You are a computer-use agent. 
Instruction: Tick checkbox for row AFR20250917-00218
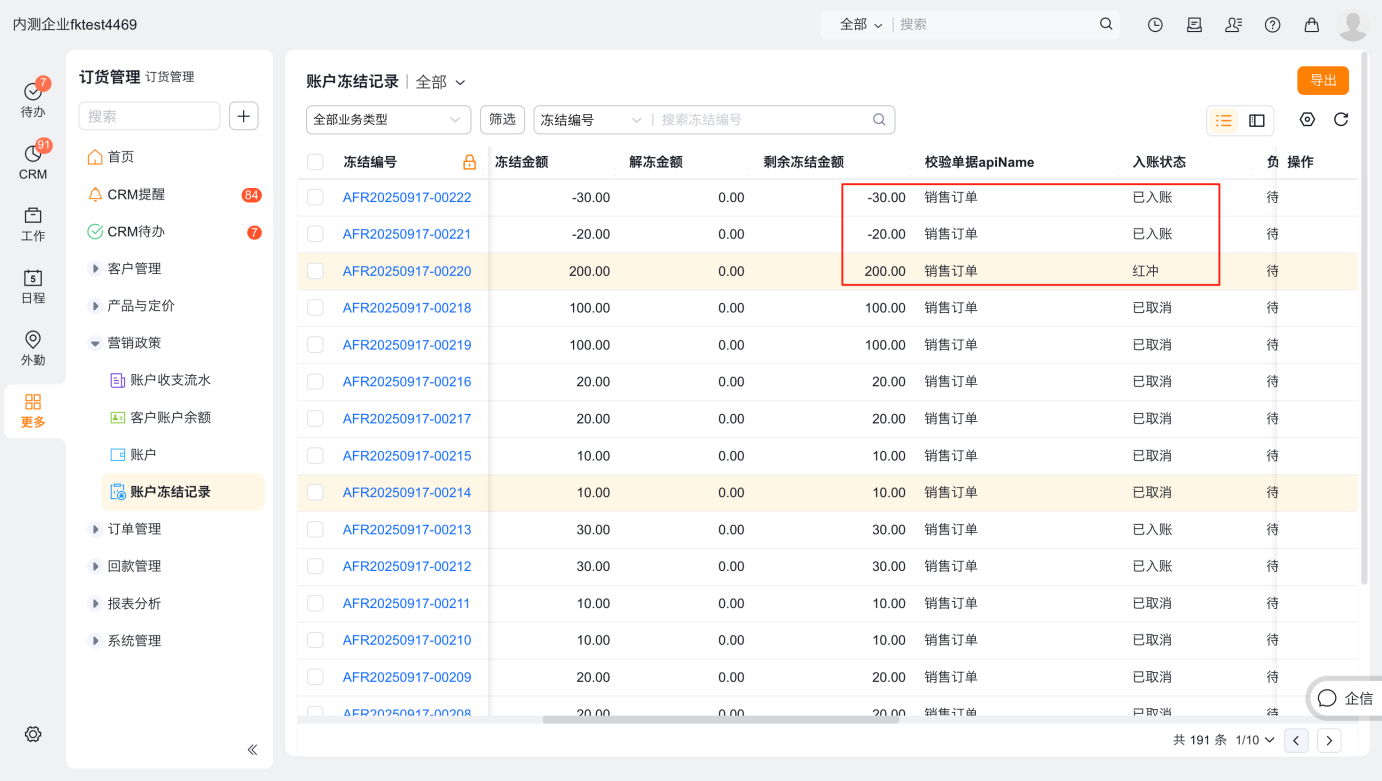coord(315,308)
